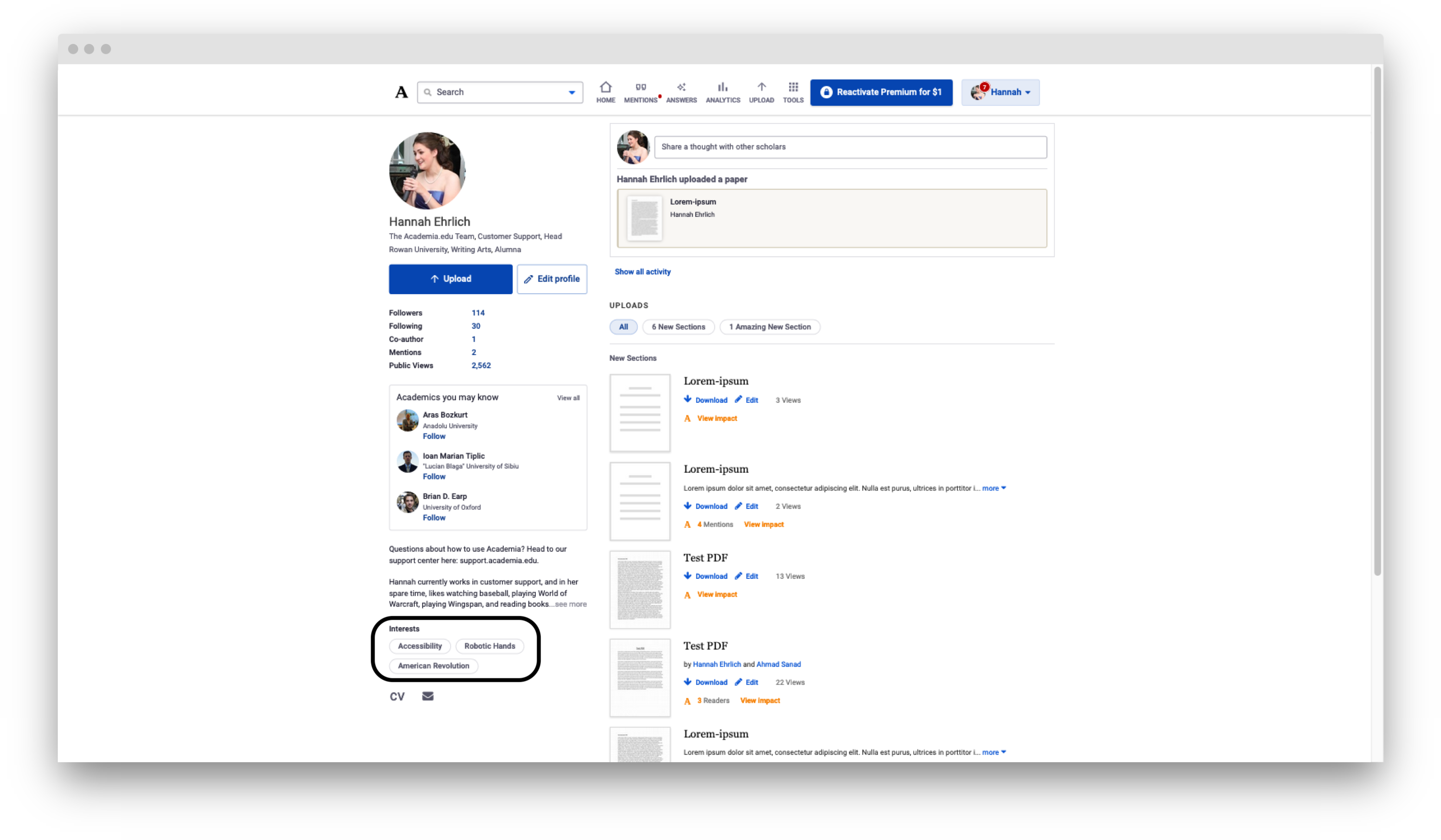Image resolution: width=1441 pixels, height=840 pixels.
Task: Open the uploaded paper thumbnail in activity feed
Action: pos(644,218)
